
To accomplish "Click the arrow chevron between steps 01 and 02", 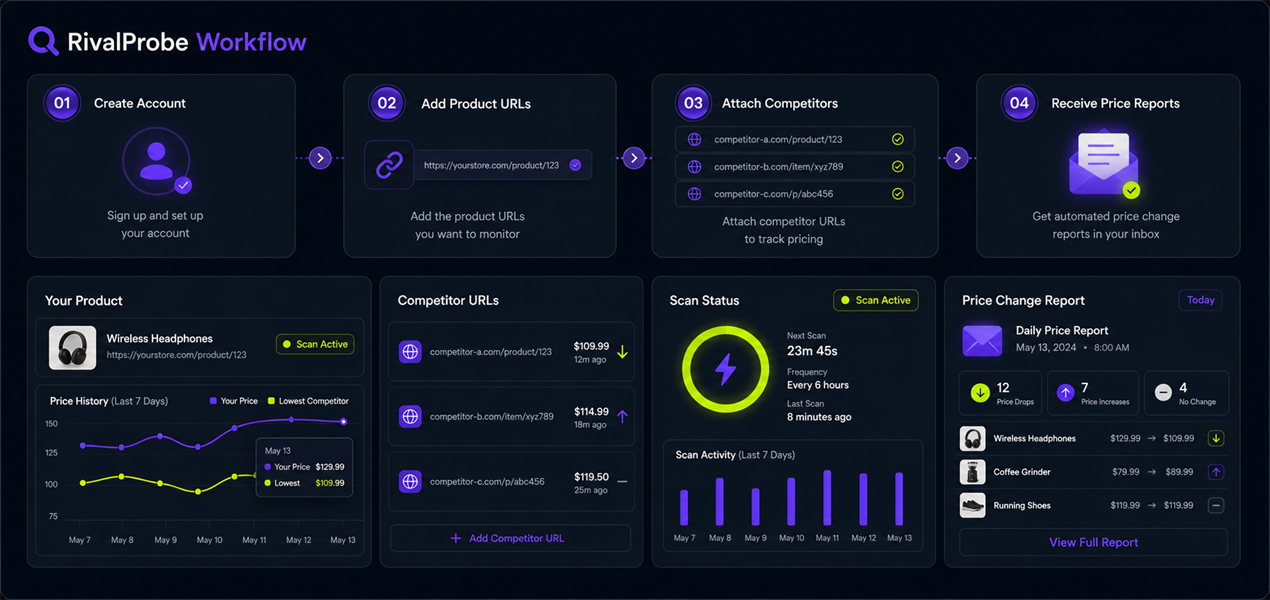I will (x=320, y=158).
